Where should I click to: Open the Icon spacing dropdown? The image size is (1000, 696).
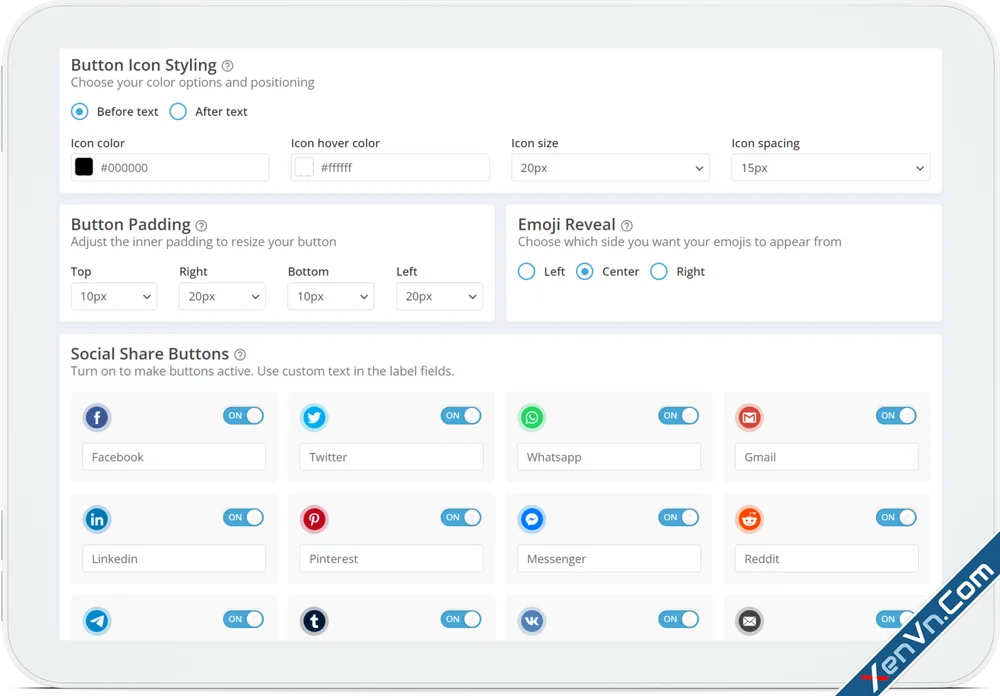click(x=830, y=168)
